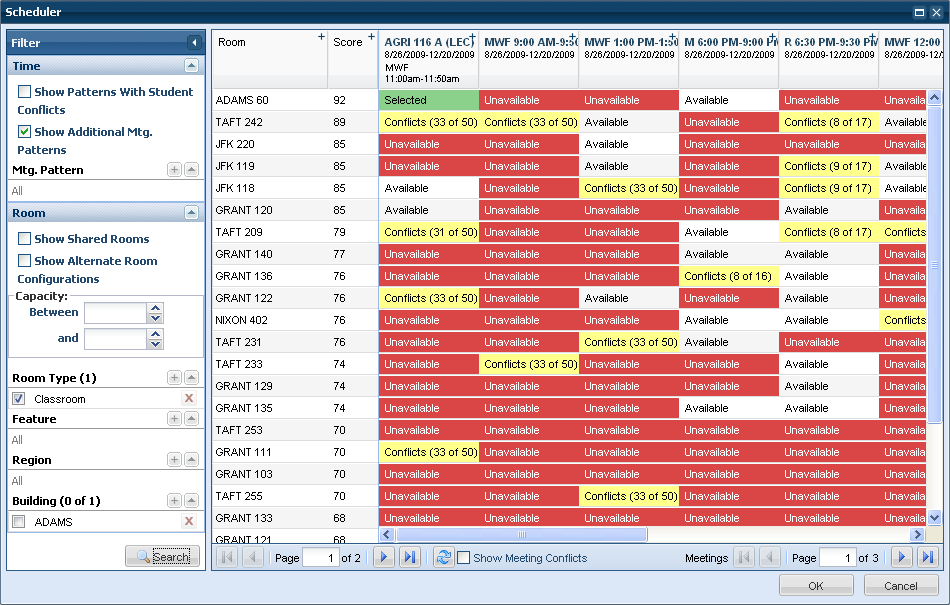The height and width of the screenshot is (605, 950).
Task: Click Selected cell for ADAMS 60
Action: (x=428, y=100)
